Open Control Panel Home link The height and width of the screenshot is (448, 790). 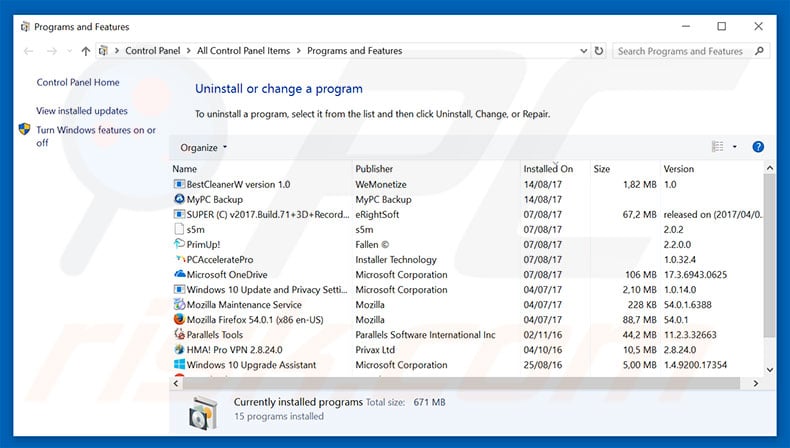[78, 82]
